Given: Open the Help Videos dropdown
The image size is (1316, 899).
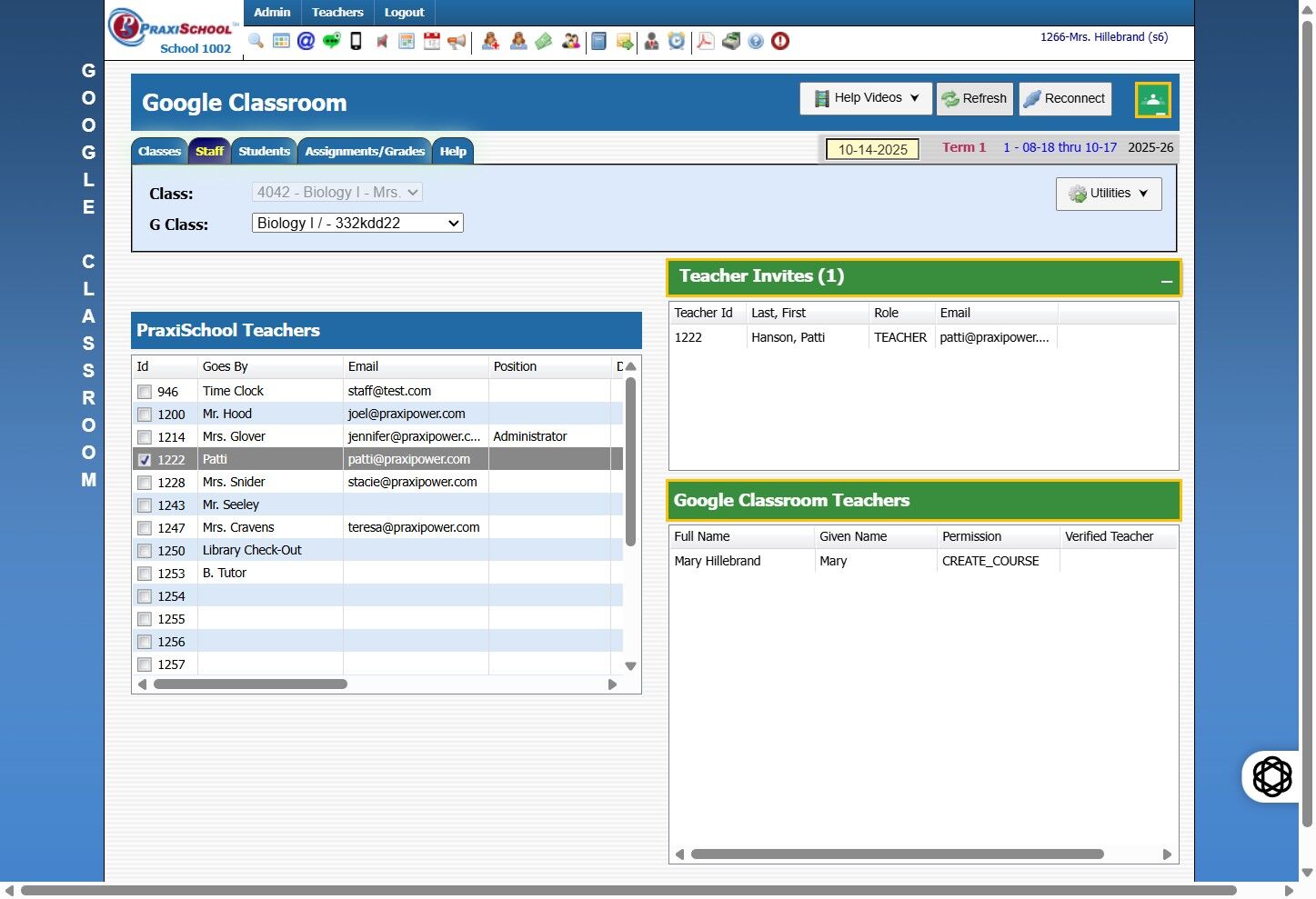Looking at the screenshot, I should point(867,98).
